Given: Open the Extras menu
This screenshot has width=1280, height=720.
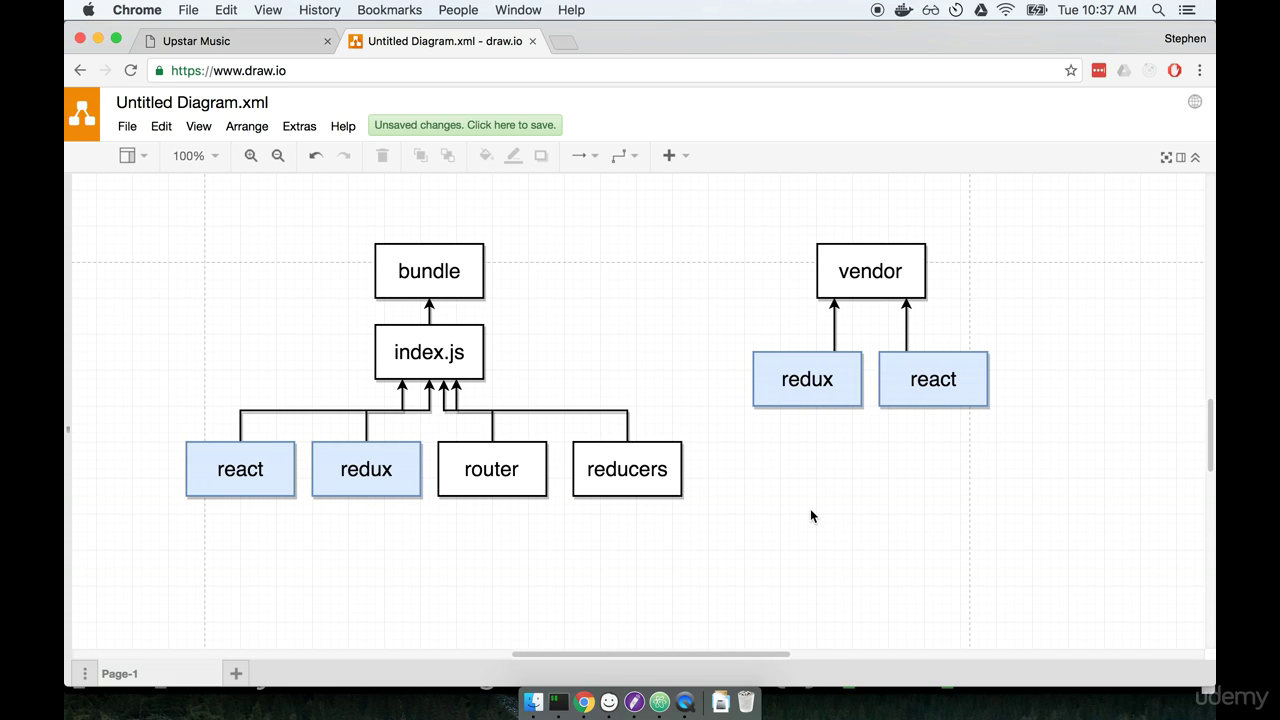Looking at the screenshot, I should coord(299,127).
